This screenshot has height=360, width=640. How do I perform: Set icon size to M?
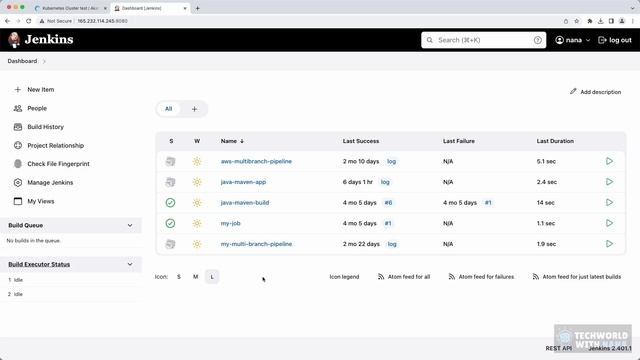[196, 277]
